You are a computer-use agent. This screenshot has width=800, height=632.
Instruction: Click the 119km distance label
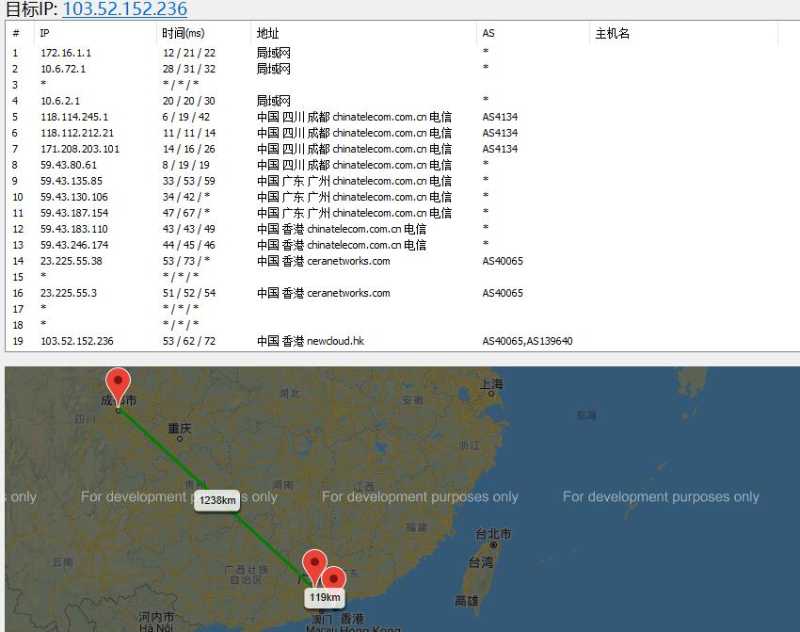pyautogui.click(x=324, y=597)
